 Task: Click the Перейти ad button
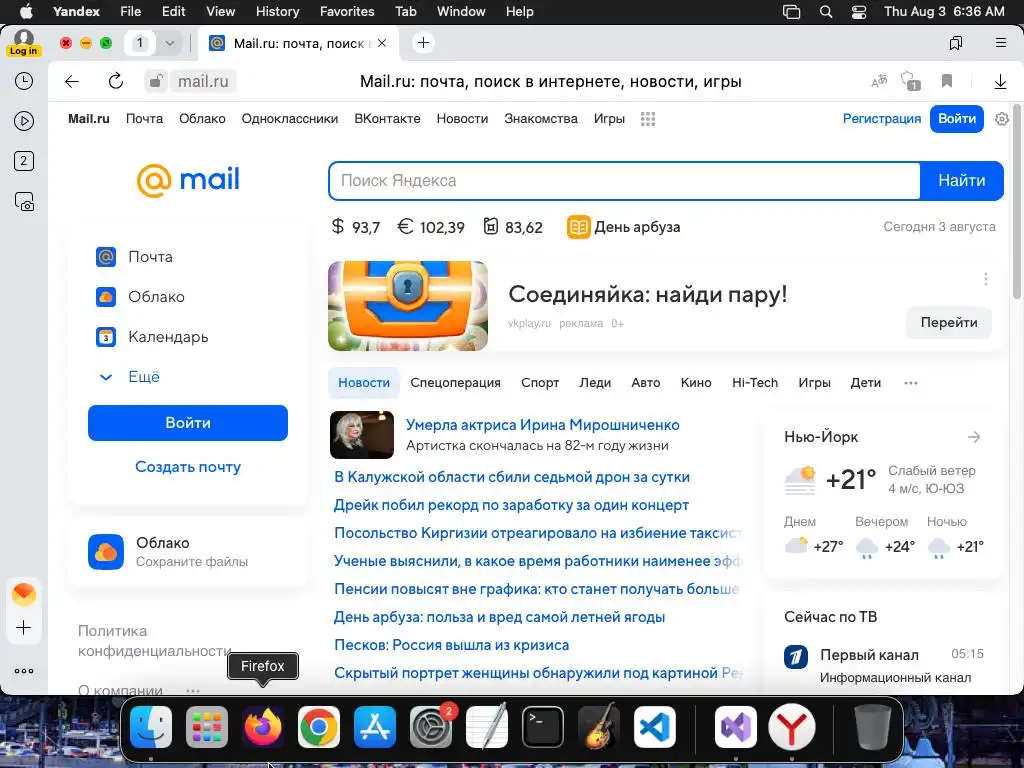pos(949,323)
